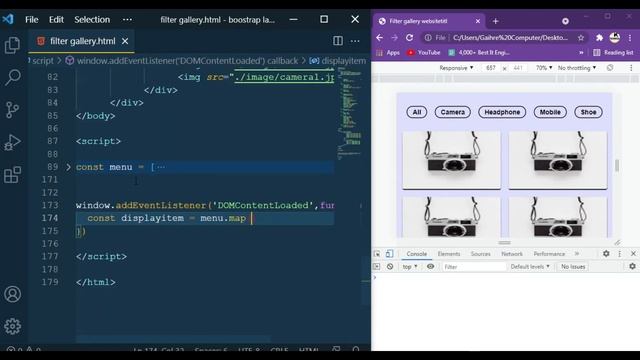This screenshot has height=360, width=640.
Task: Open the Extensions view
Action: pos(12,175)
